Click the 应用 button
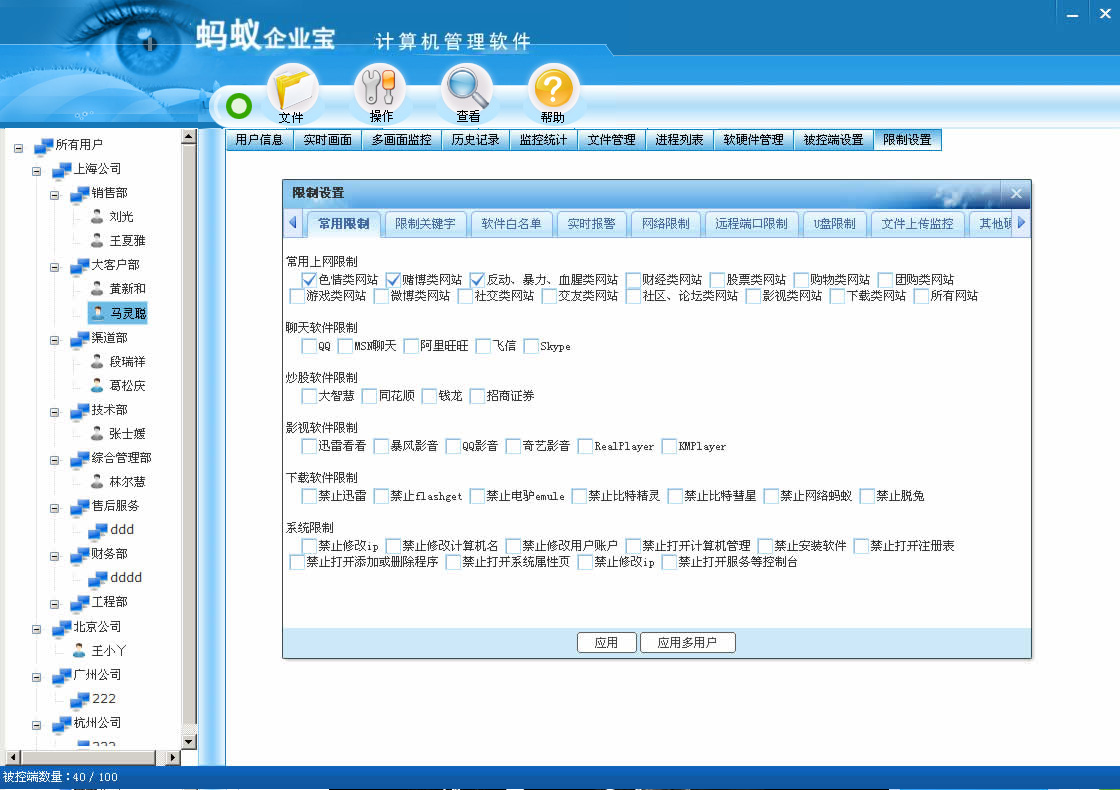 (606, 643)
